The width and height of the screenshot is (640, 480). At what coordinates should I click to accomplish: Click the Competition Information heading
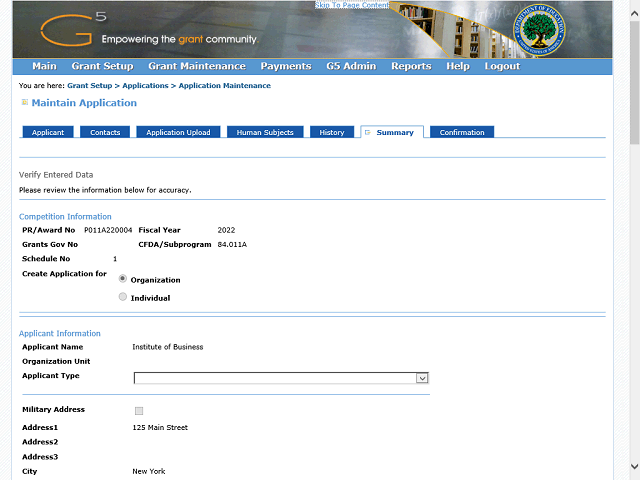click(x=65, y=217)
